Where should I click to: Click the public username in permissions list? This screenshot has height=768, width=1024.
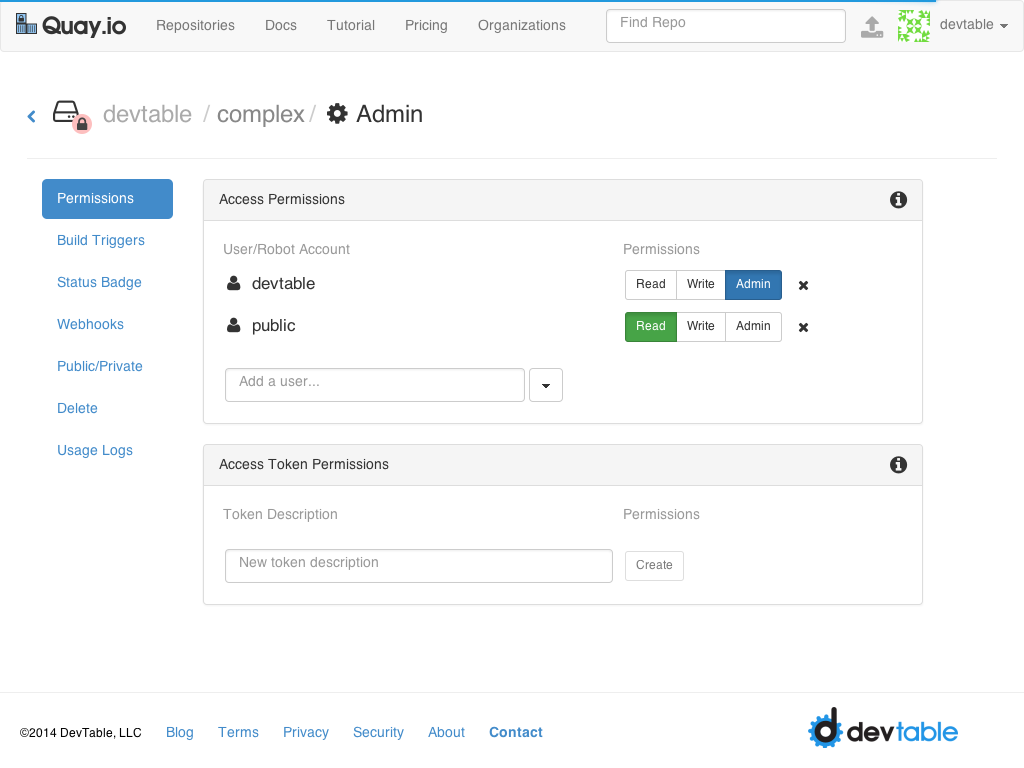tap(274, 326)
